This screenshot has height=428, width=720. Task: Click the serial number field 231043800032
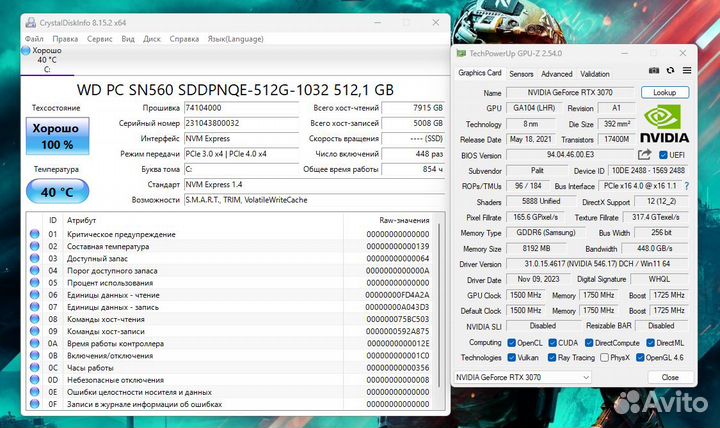[242, 123]
